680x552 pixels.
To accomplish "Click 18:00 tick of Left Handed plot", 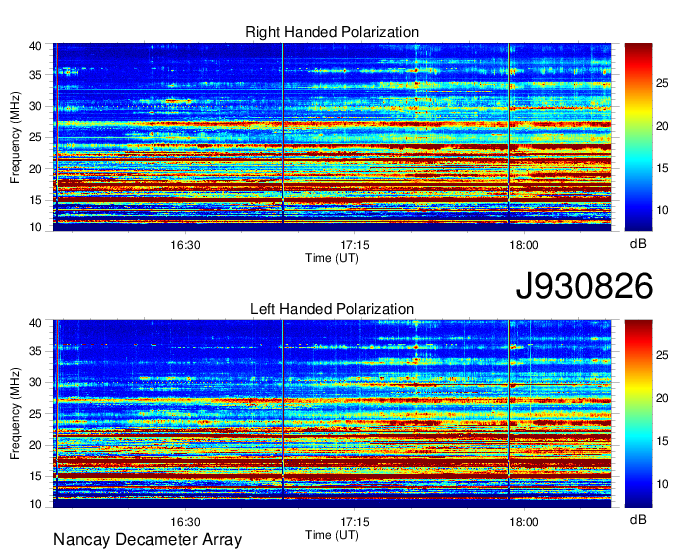I will pyautogui.click(x=524, y=522).
